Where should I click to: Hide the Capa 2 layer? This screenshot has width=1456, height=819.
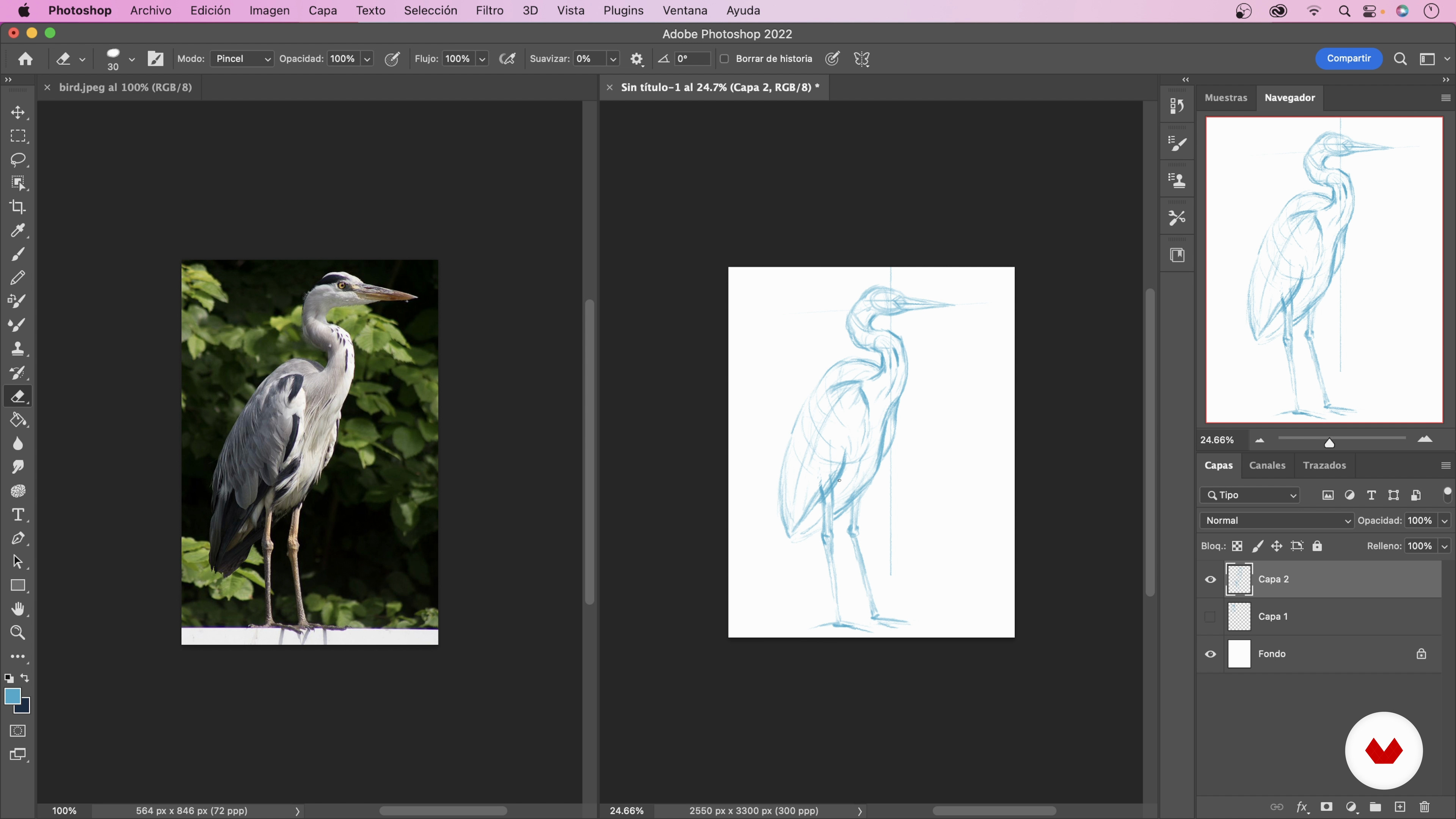click(x=1210, y=579)
